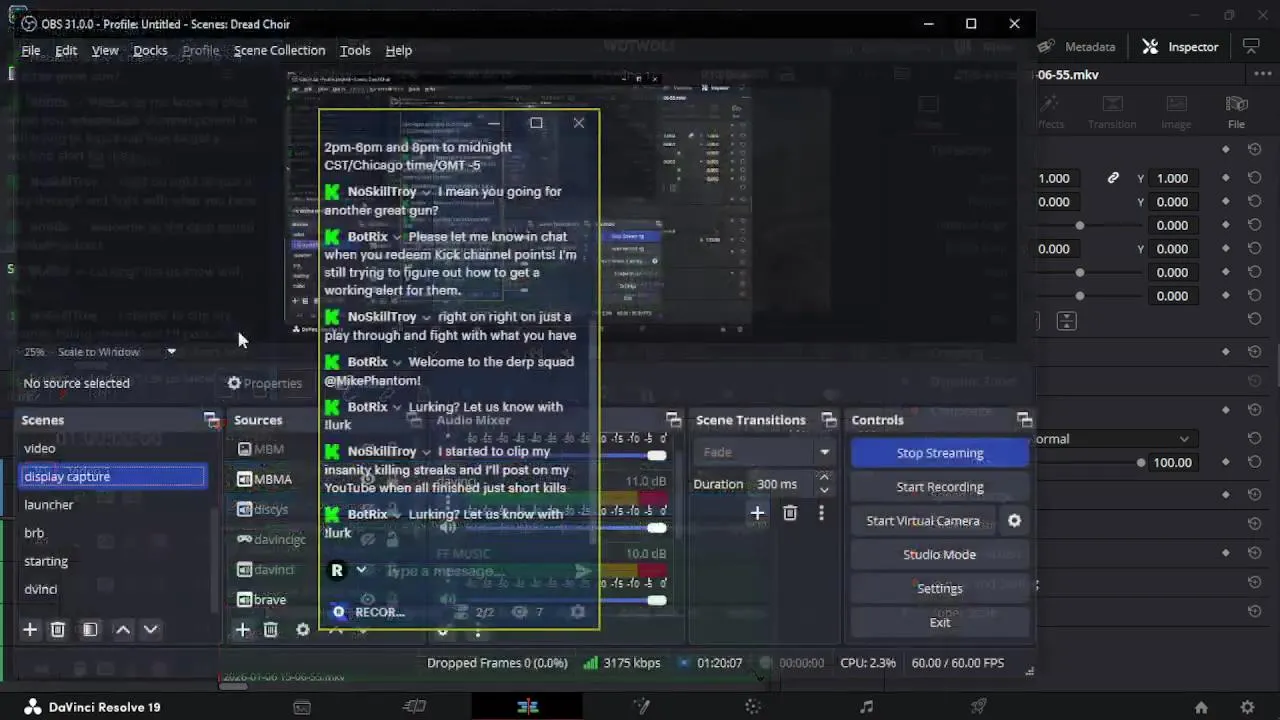Open DaVinci Resolve Fairlight music note page
Image resolution: width=1280 pixels, height=720 pixels.
pyautogui.click(x=866, y=706)
